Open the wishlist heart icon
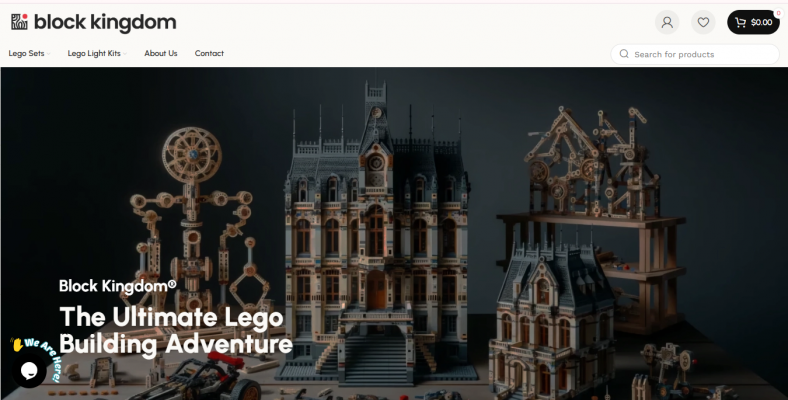Image resolution: width=788 pixels, height=400 pixels. [703, 22]
